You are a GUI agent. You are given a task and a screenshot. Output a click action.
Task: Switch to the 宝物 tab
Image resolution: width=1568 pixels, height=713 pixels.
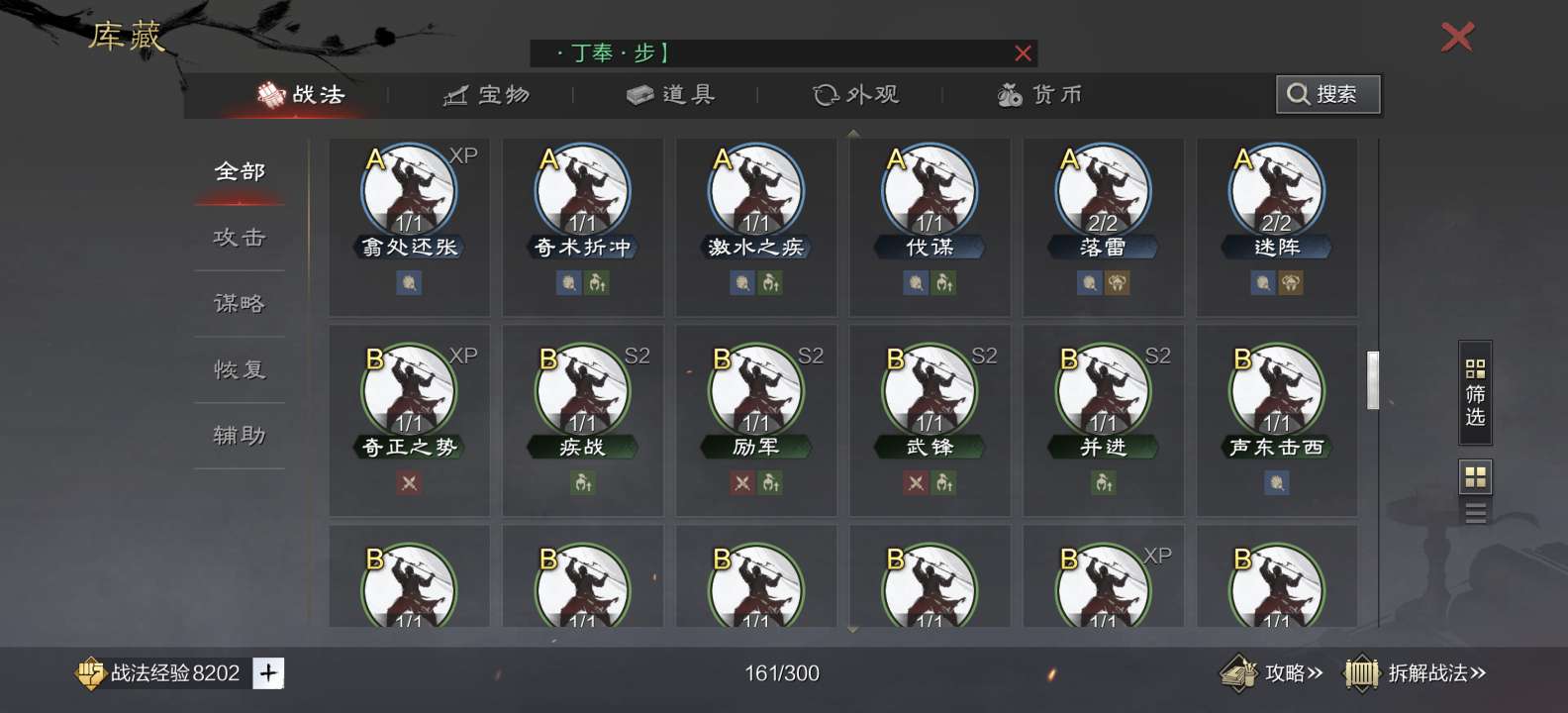(487, 95)
